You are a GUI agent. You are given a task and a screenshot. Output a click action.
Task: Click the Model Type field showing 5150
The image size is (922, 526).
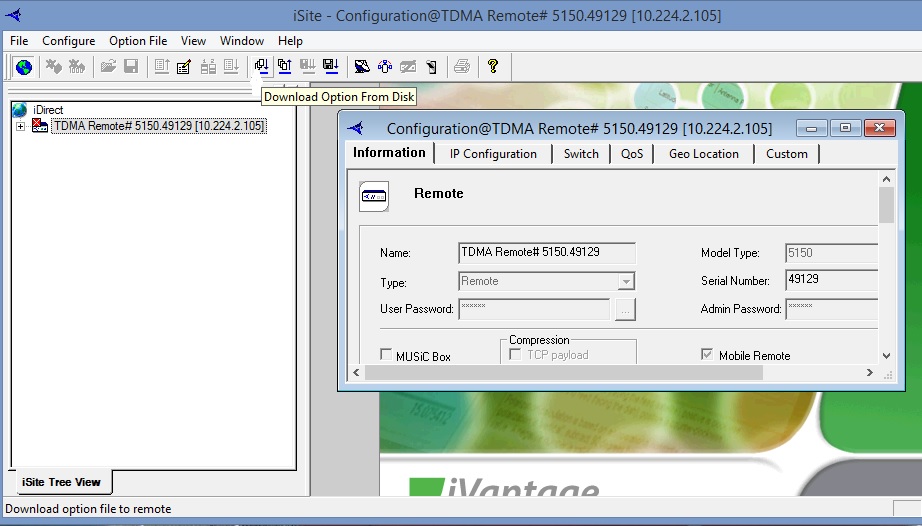point(831,253)
